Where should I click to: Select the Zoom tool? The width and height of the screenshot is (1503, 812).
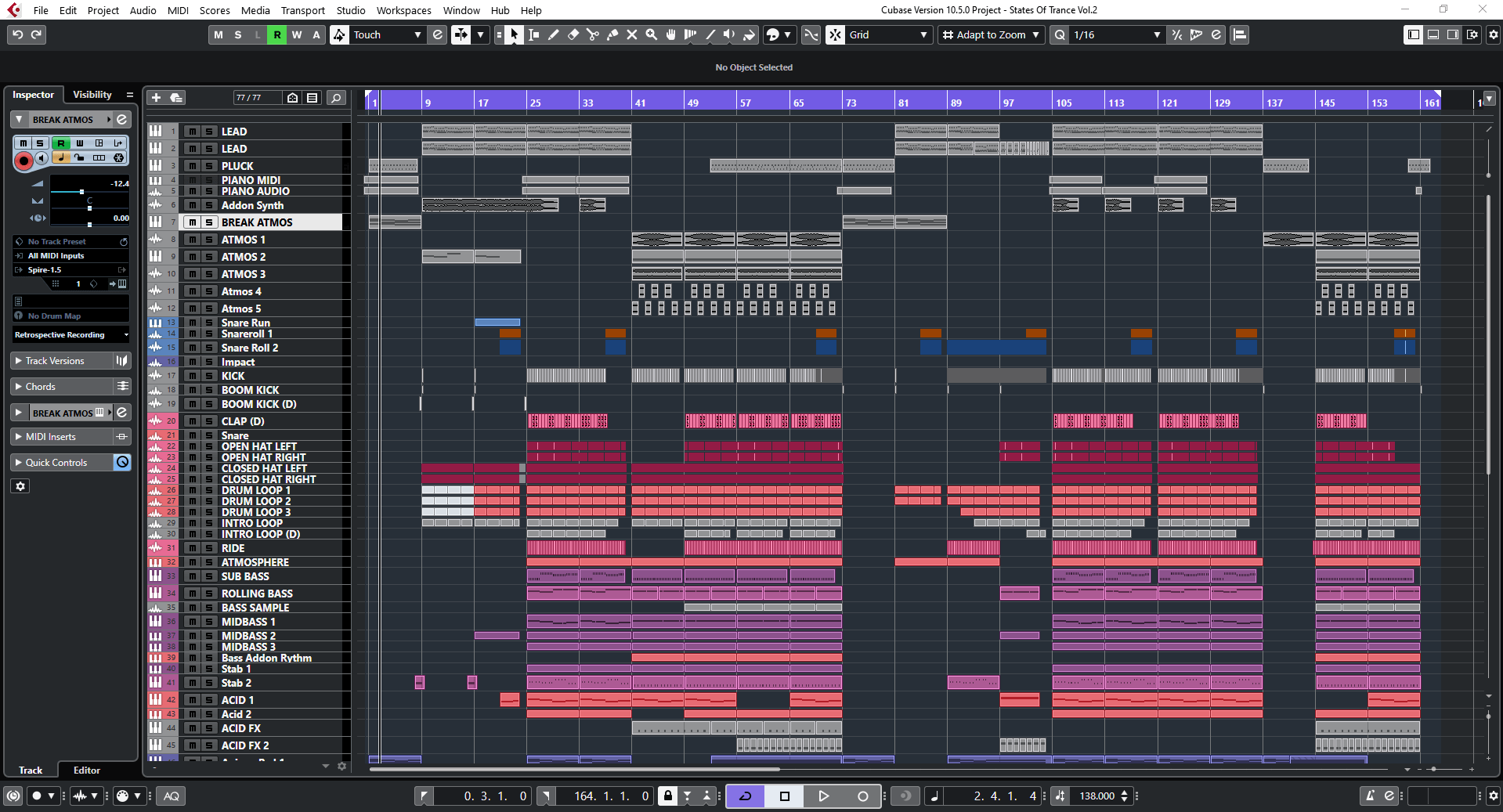pyautogui.click(x=651, y=34)
